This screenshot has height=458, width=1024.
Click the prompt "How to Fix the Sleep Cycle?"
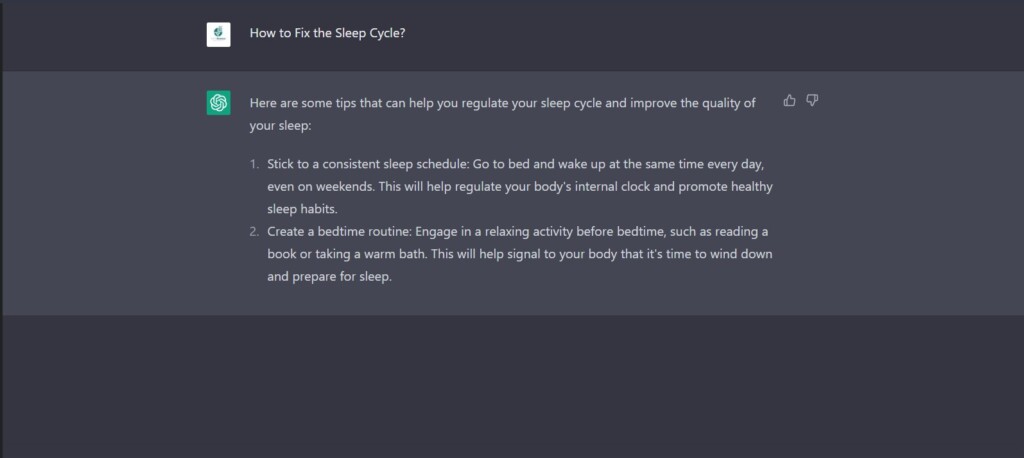pos(327,33)
